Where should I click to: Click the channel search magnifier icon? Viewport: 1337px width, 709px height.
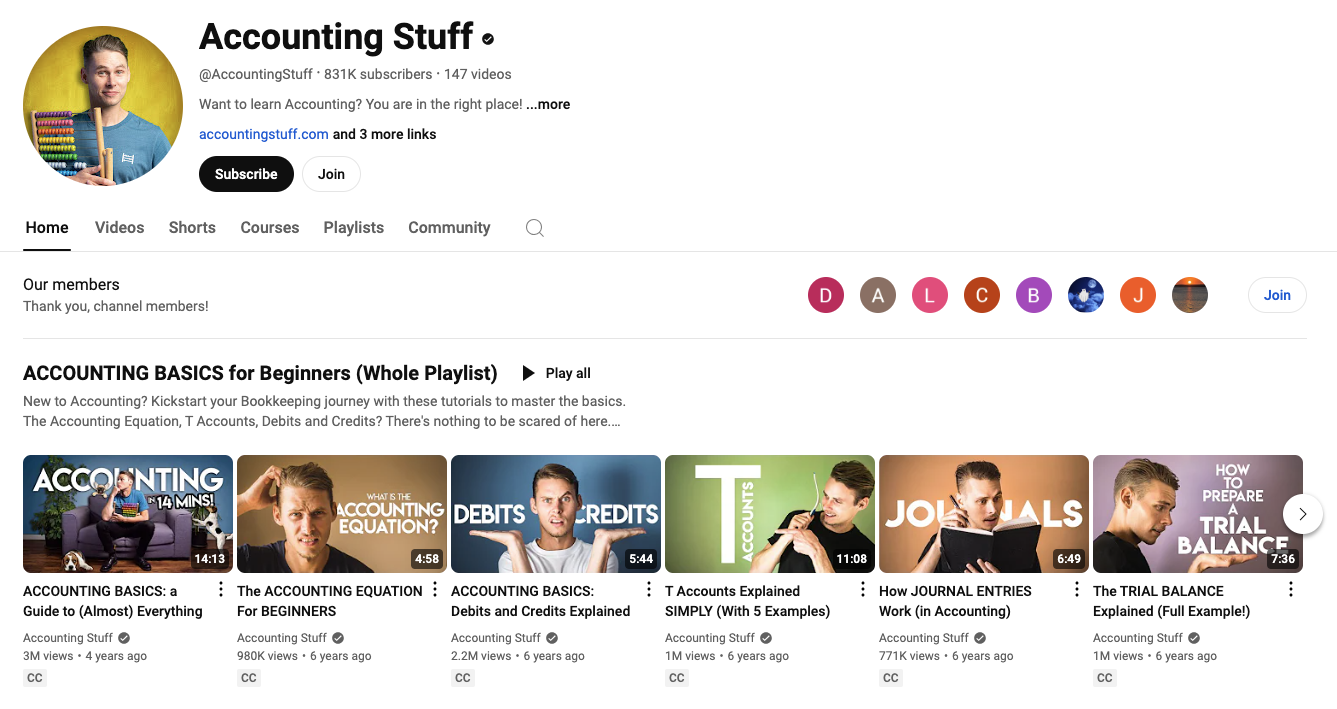tap(535, 228)
